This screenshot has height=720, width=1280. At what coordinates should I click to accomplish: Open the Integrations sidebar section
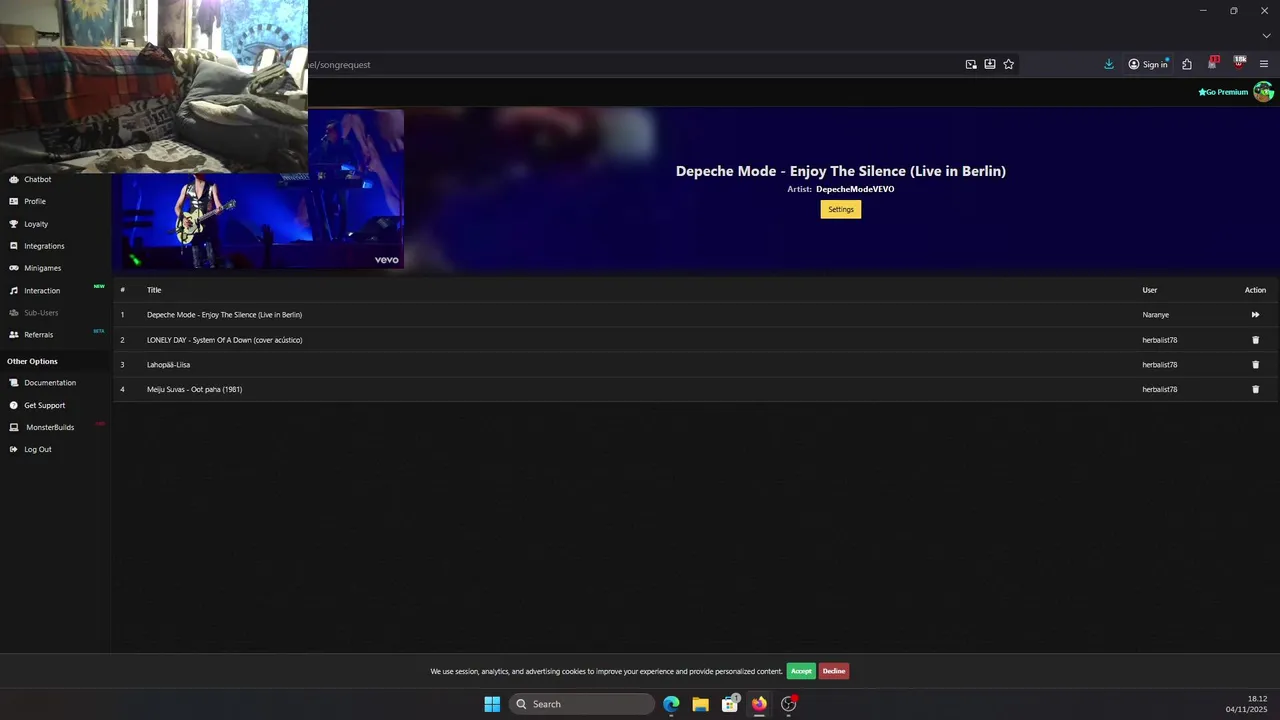[44, 246]
